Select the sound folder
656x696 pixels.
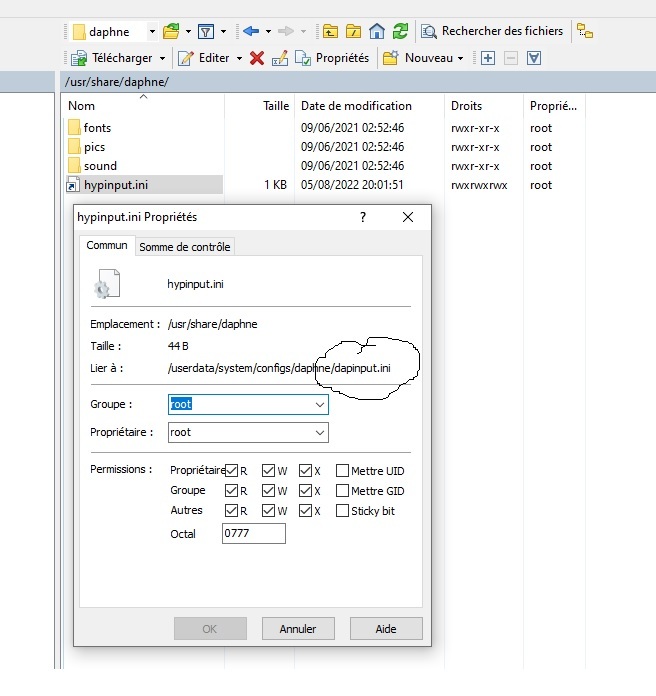(x=93, y=166)
